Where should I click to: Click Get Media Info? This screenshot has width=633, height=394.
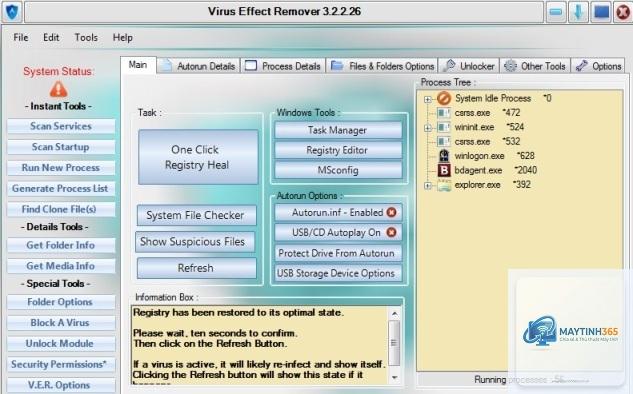[61, 266]
